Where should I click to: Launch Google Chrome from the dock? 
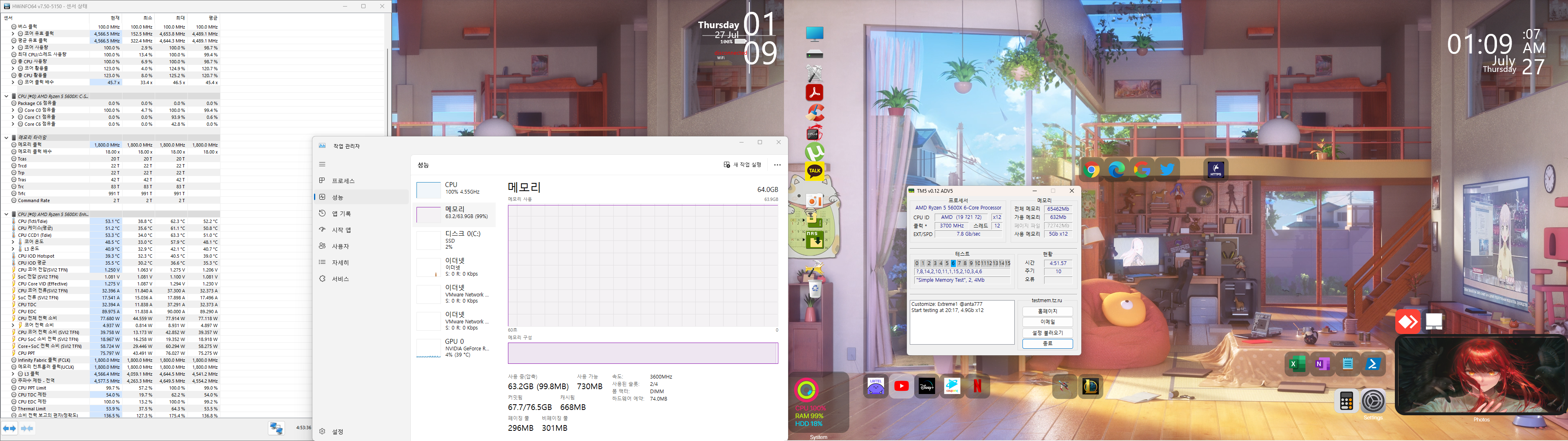tap(1091, 170)
